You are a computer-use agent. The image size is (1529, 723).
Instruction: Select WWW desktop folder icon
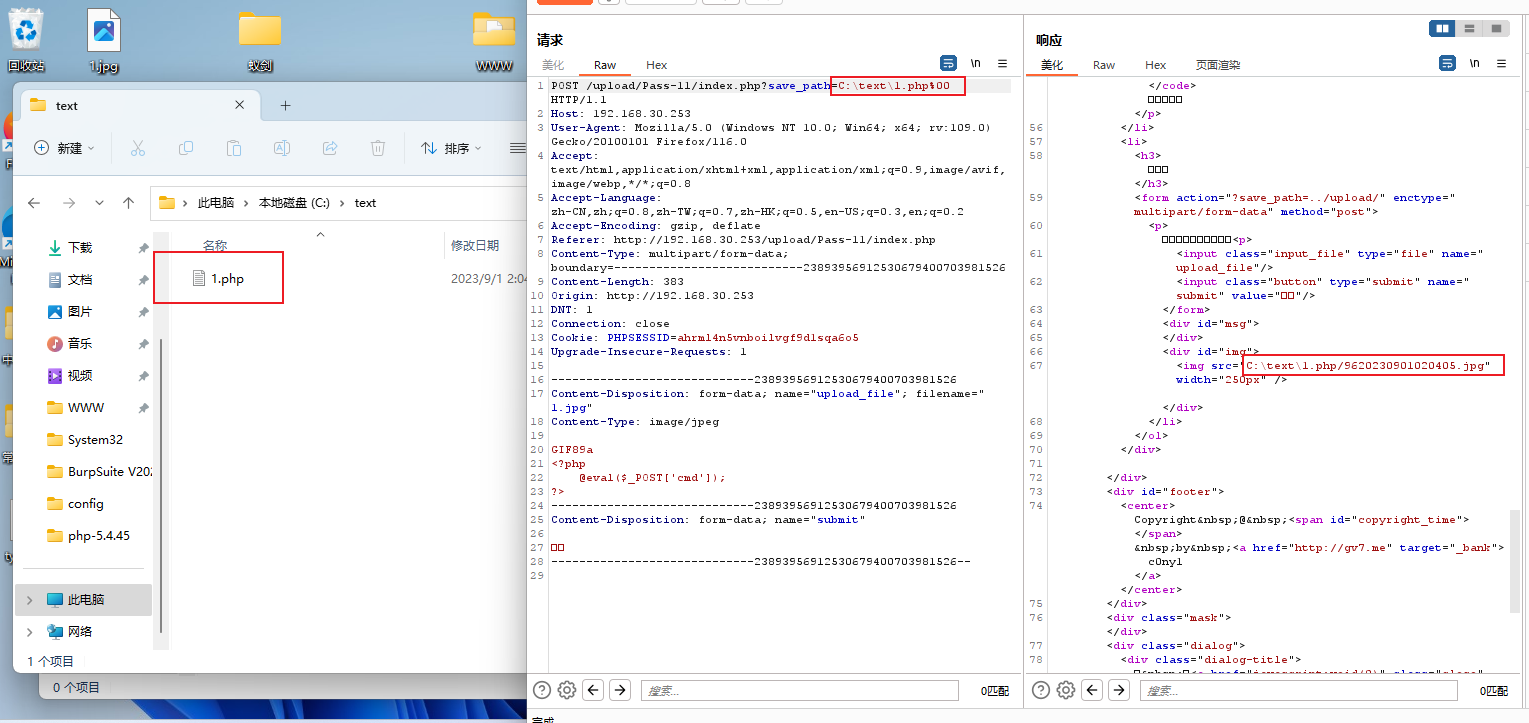point(494,41)
